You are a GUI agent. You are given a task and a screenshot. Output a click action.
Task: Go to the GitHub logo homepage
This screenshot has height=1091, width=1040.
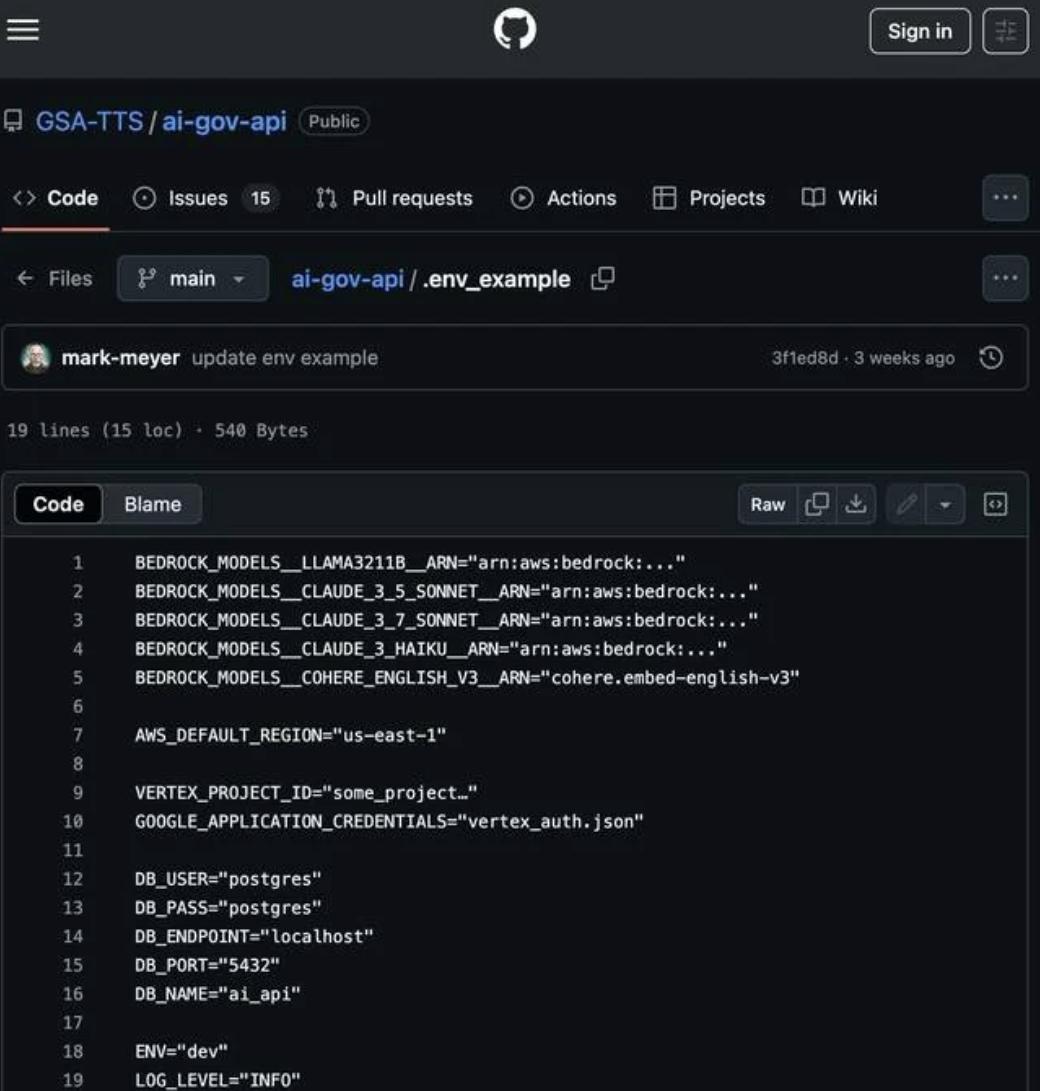515,30
